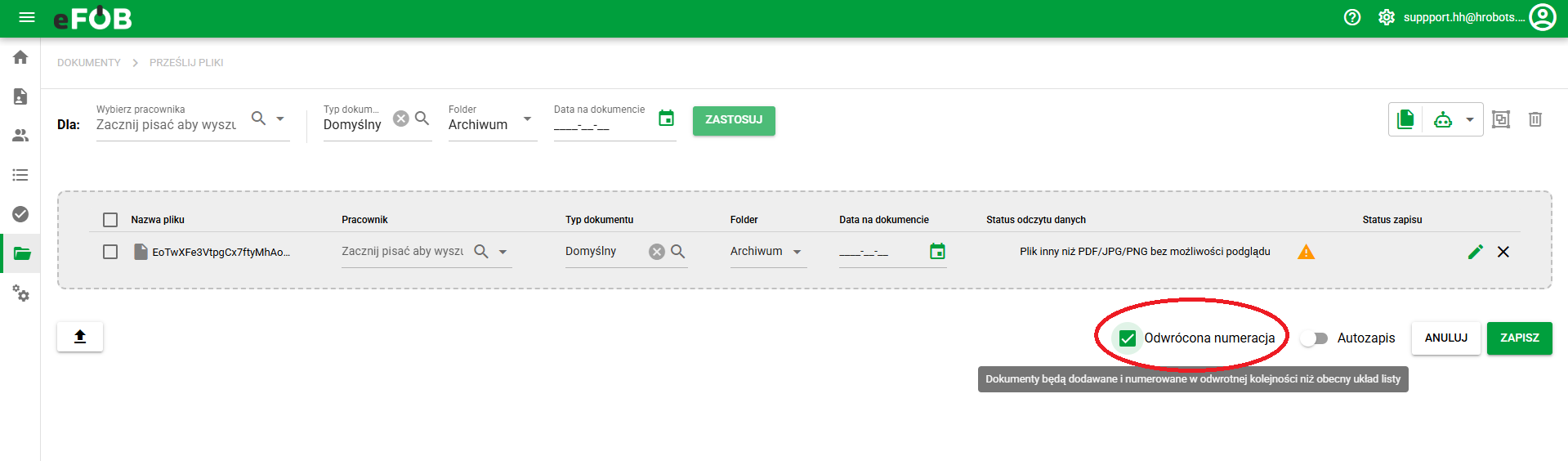Click the ZAPISZ button

click(x=1519, y=338)
